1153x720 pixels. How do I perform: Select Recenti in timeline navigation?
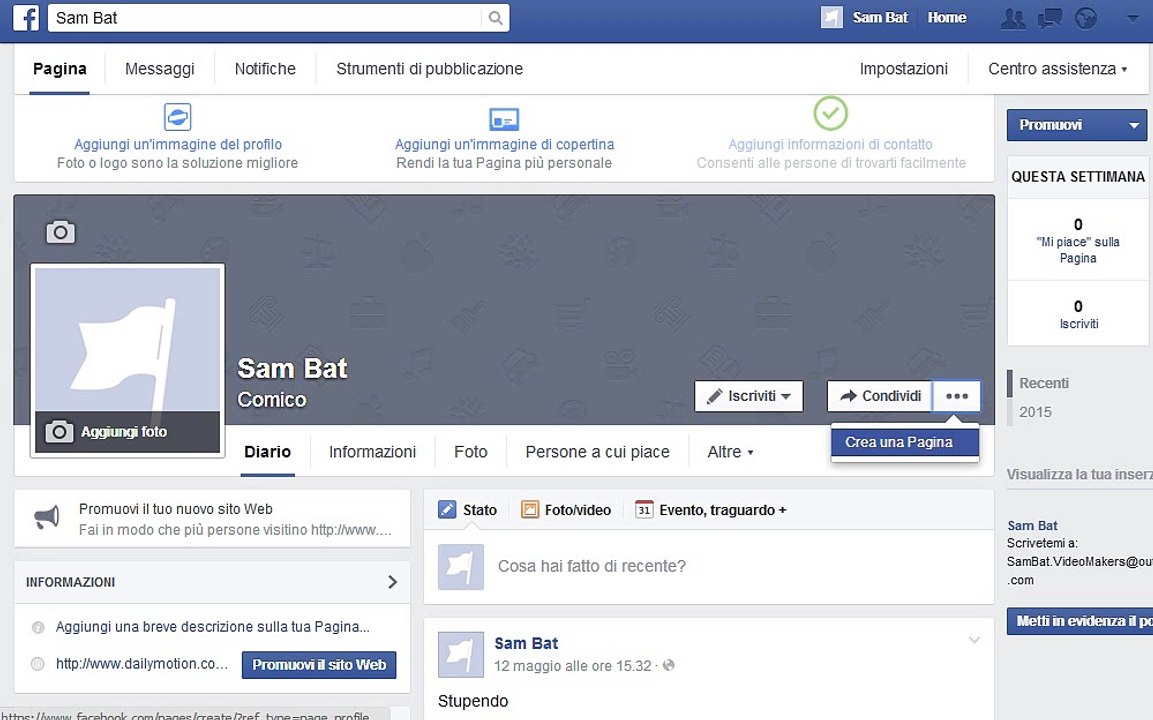[x=1043, y=383]
